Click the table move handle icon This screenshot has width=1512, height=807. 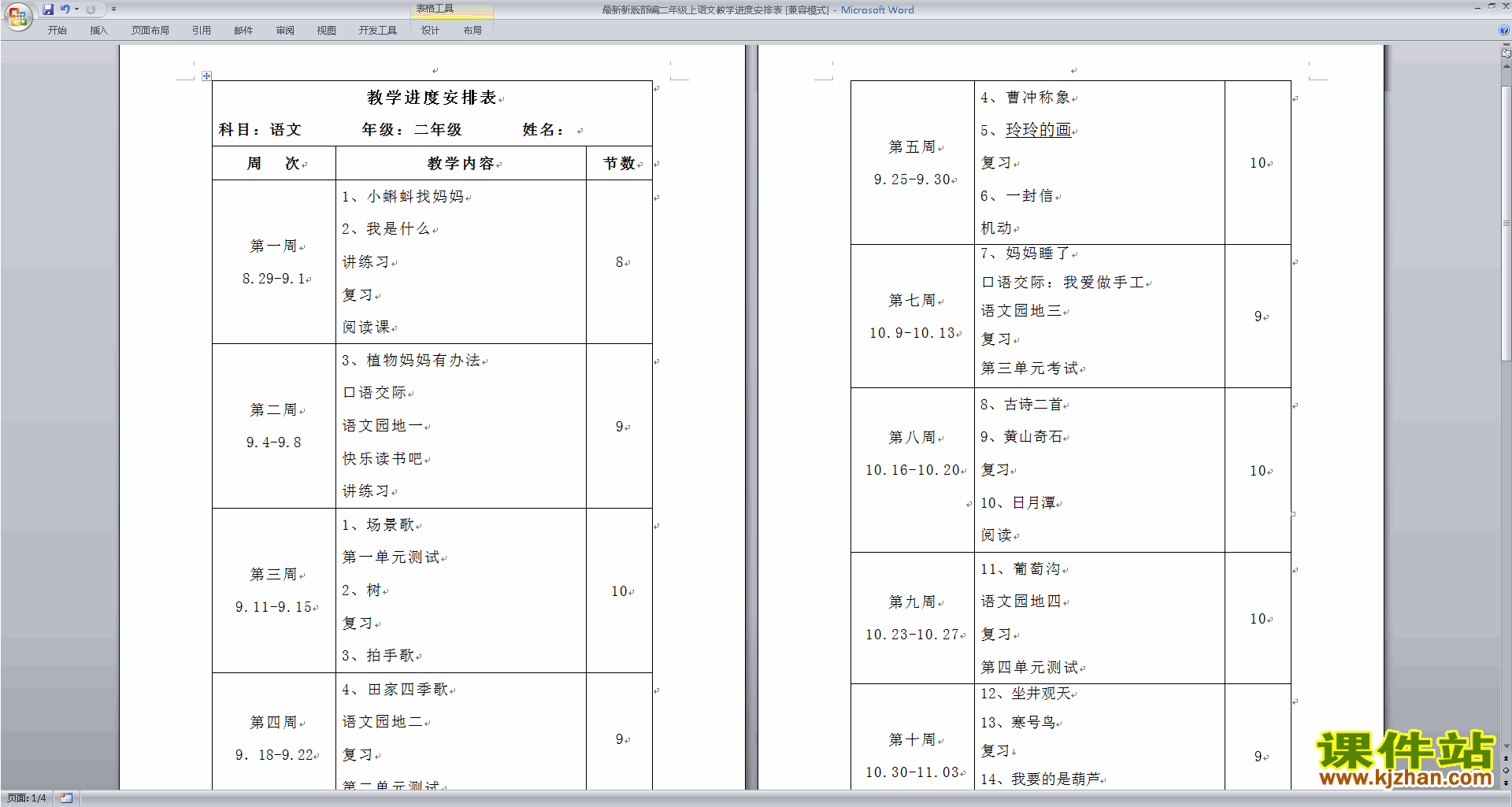tap(206, 76)
